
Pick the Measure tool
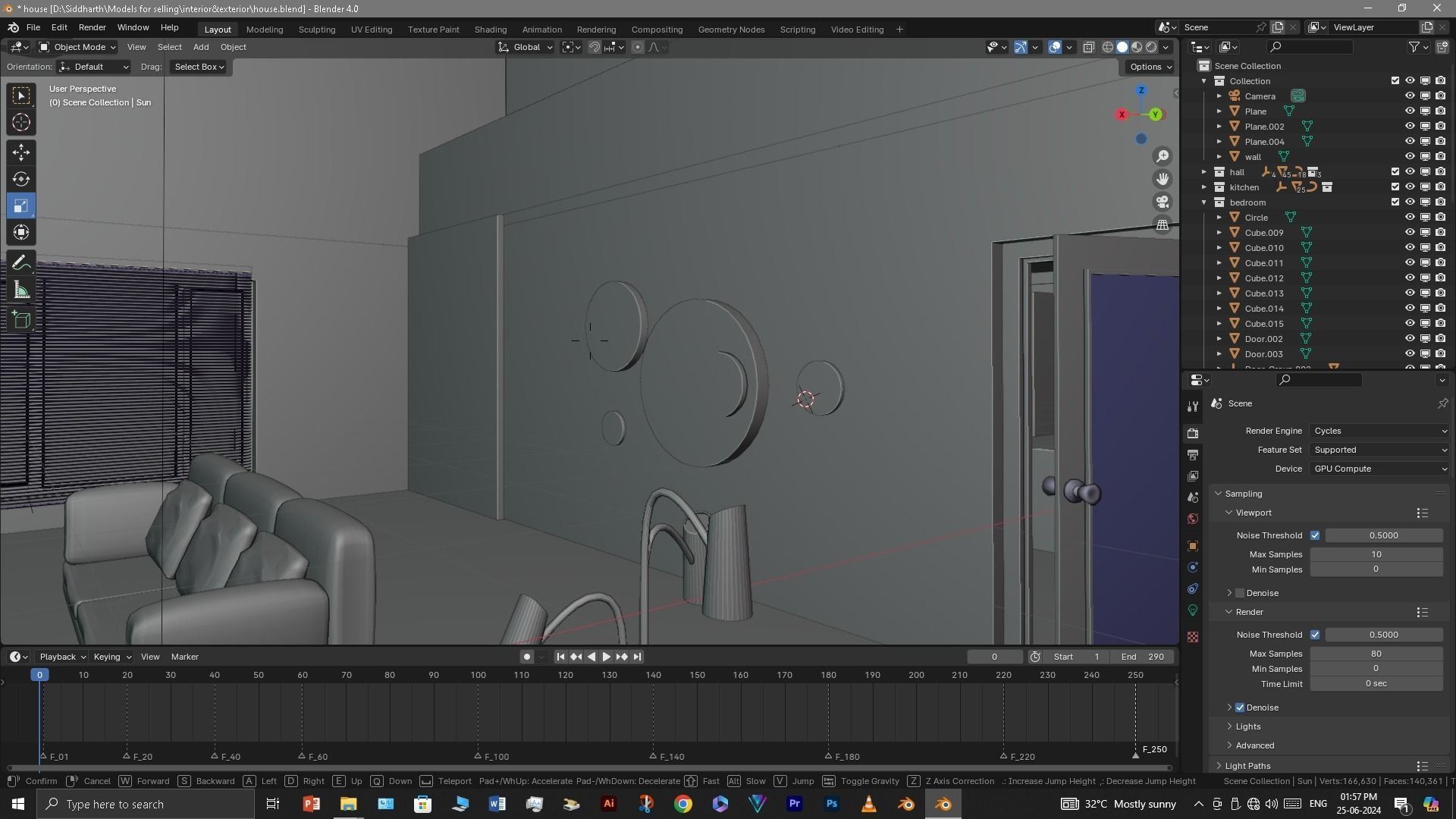(21, 290)
